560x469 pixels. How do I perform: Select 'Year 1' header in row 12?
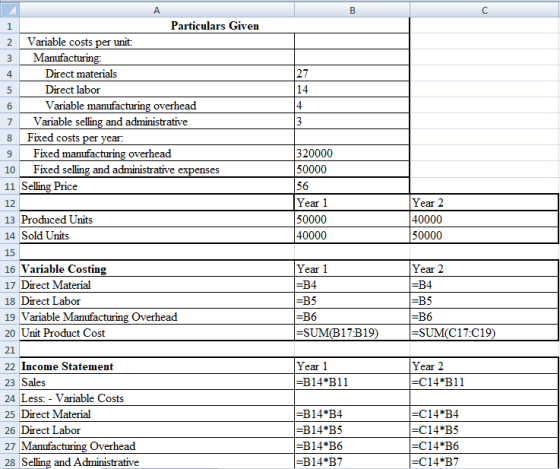point(352,203)
